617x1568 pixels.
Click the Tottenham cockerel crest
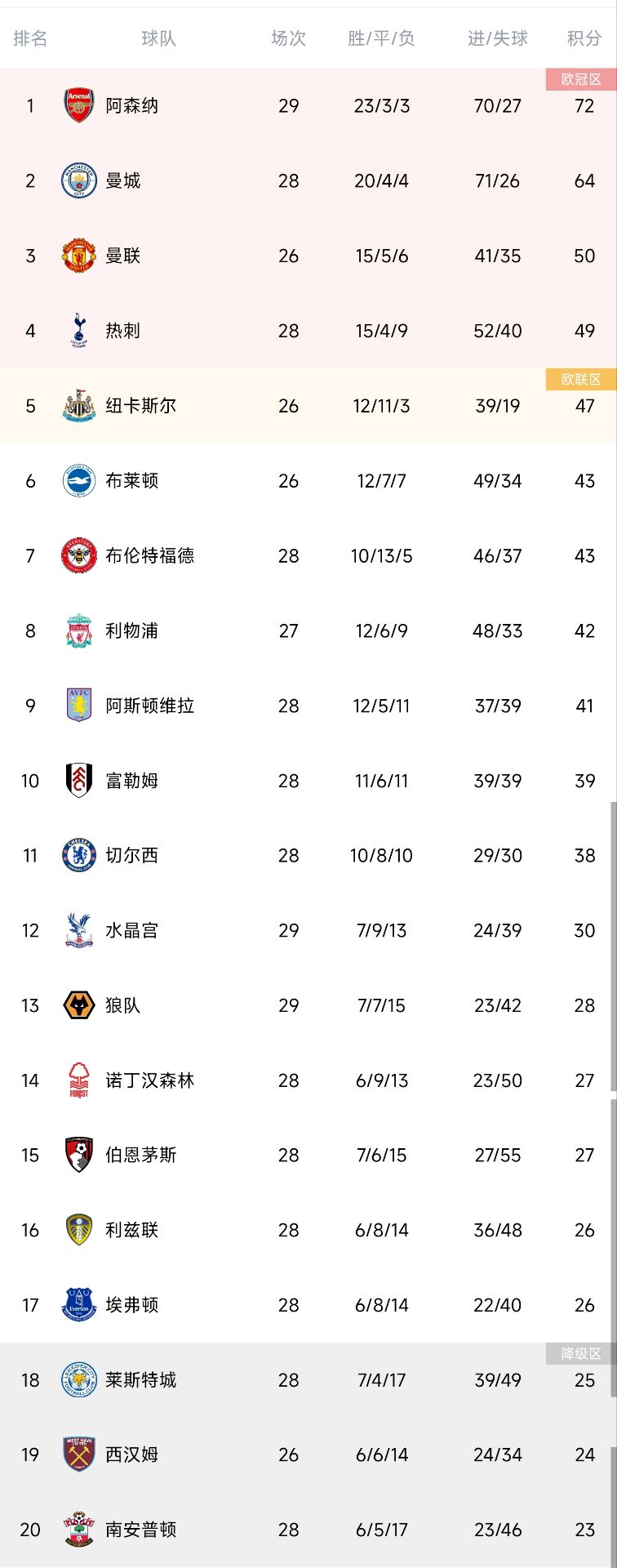[79, 331]
